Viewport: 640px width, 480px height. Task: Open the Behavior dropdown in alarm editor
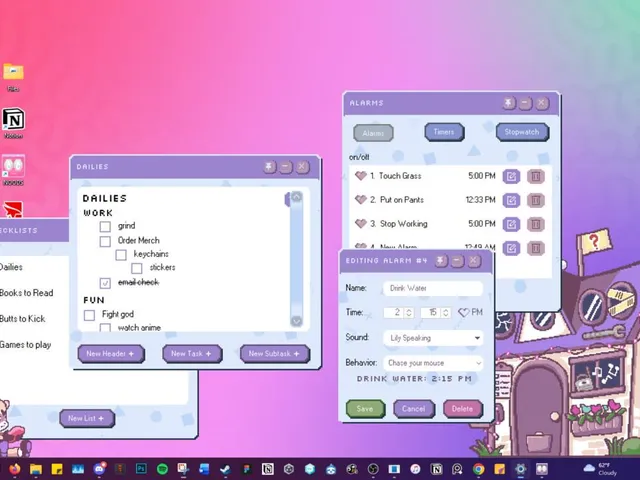(x=433, y=363)
